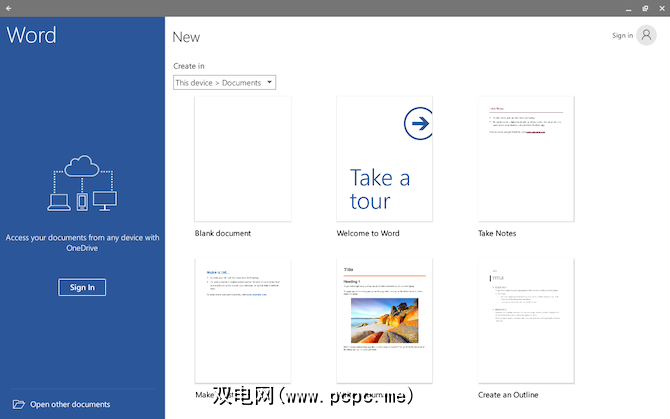Choose the Take Notes template thumbnail

coord(526,159)
